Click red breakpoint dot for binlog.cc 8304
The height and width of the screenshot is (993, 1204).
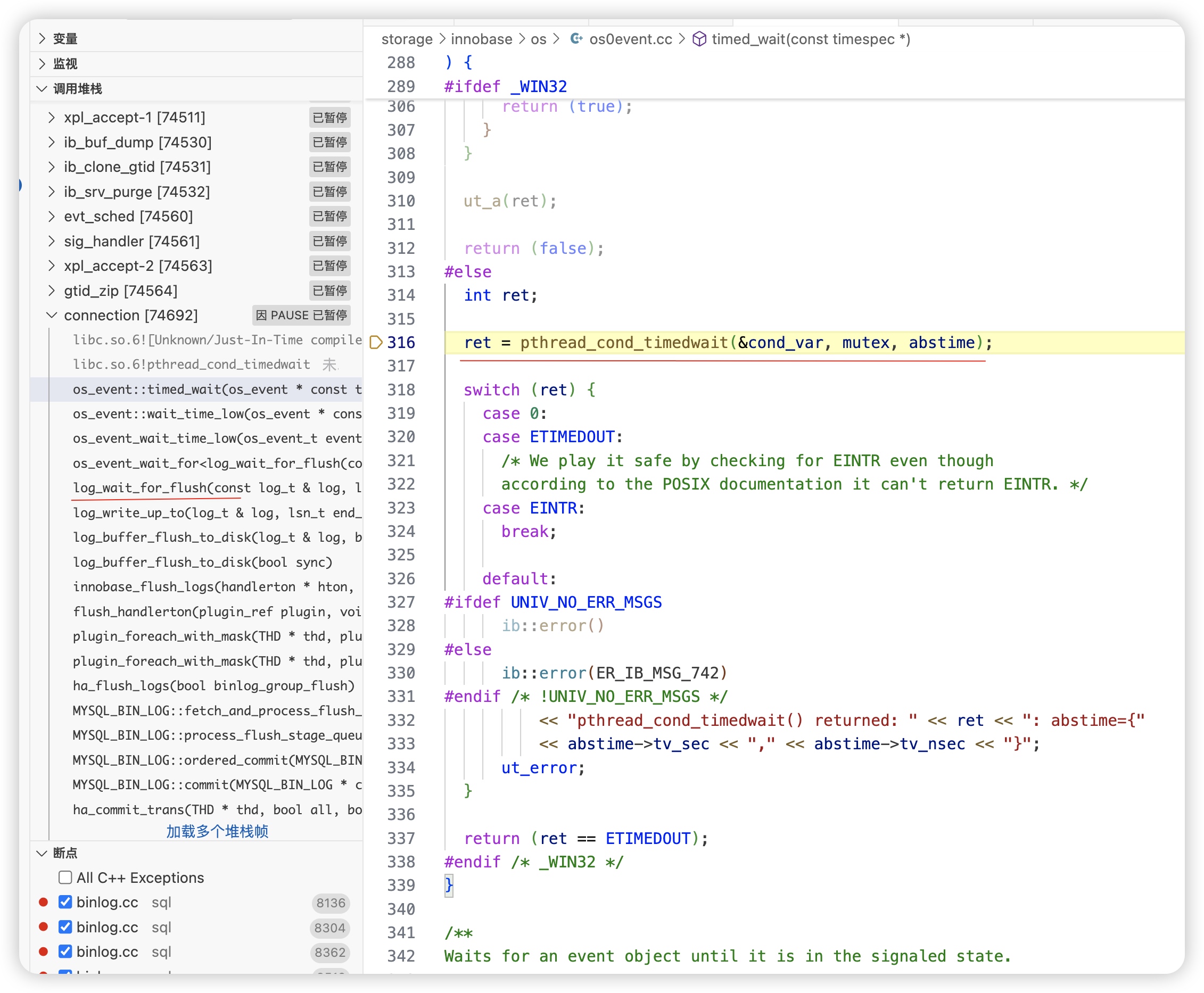[x=44, y=926]
